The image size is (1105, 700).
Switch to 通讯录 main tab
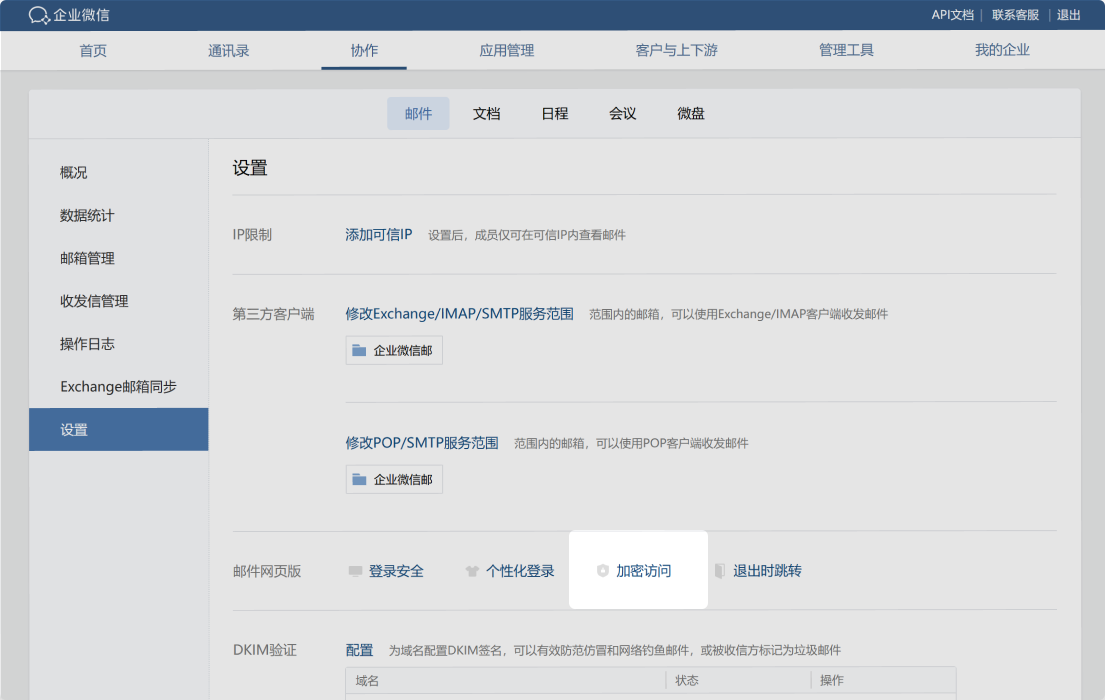pyautogui.click(x=228, y=51)
